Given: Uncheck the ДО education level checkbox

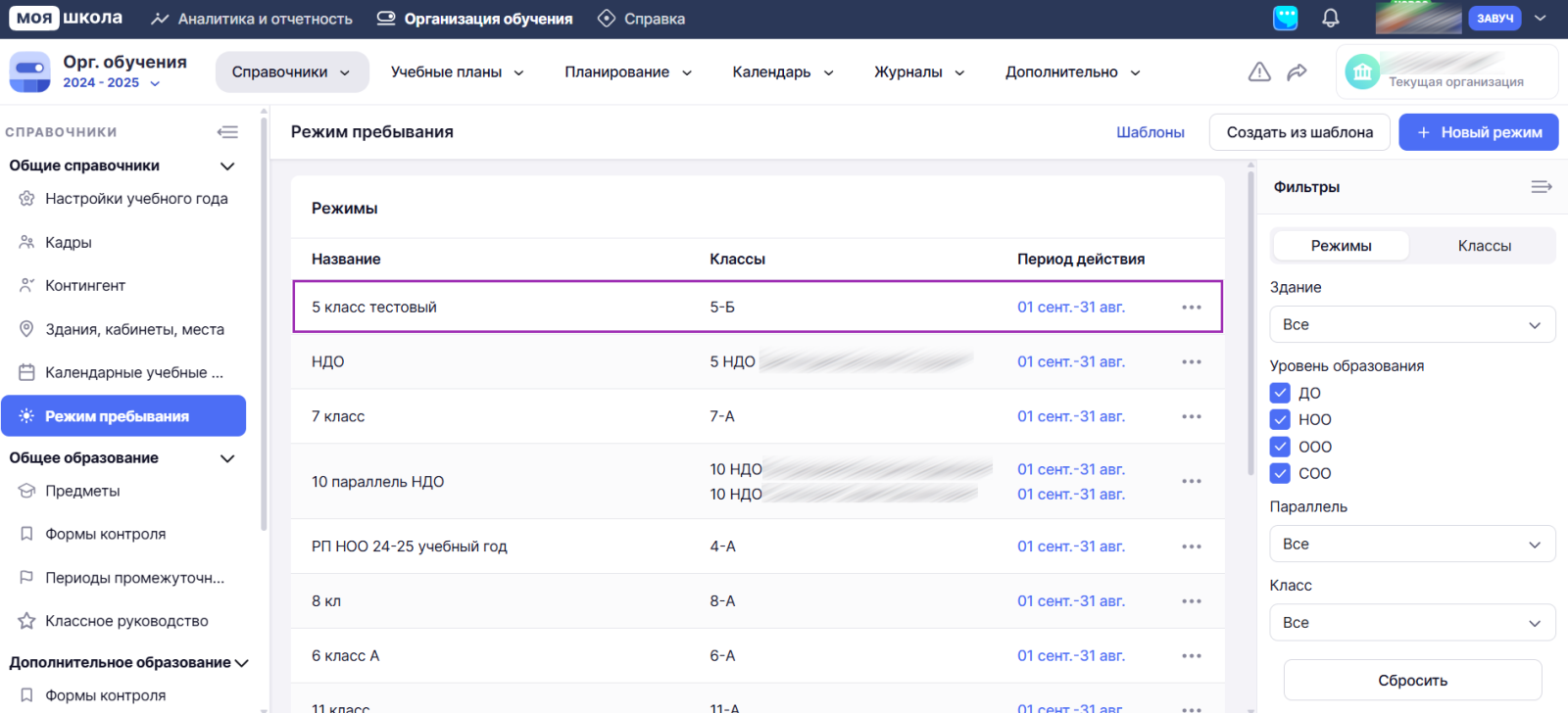Looking at the screenshot, I should (x=1280, y=393).
